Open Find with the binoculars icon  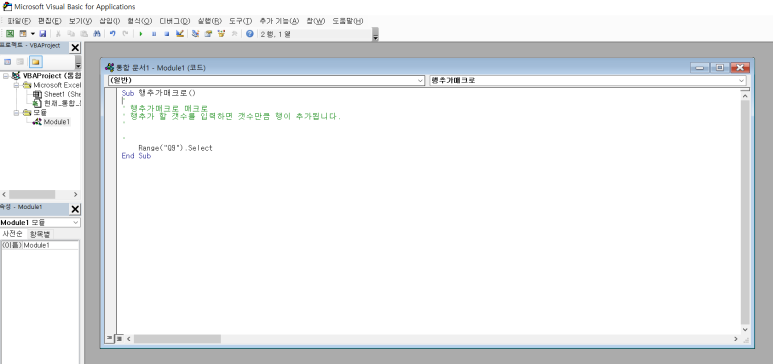click(x=97, y=34)
